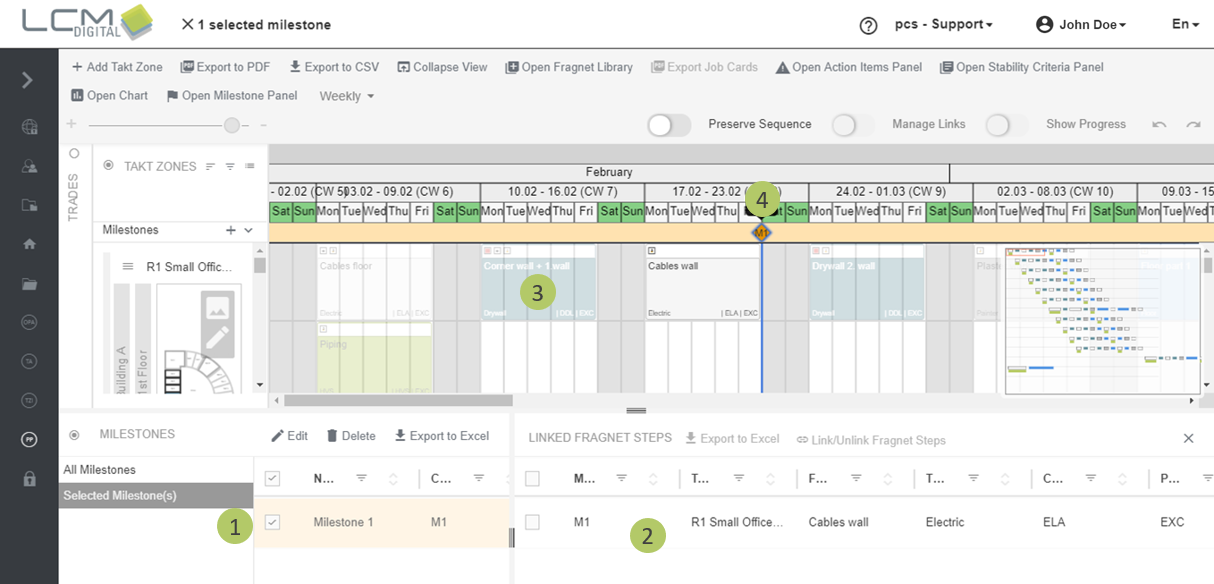Click the redo arrow icon
The image size is (1214, 584).
(1193, 125)
